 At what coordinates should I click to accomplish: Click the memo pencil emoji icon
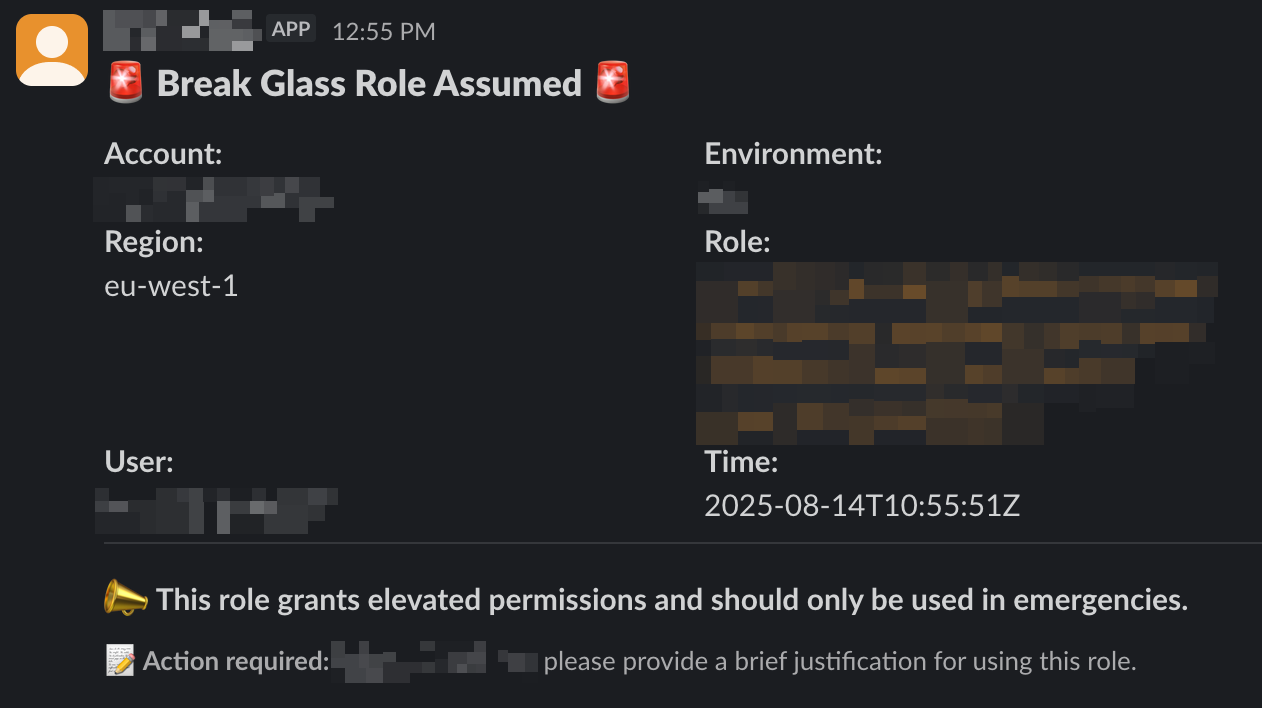tap(120, 661)
